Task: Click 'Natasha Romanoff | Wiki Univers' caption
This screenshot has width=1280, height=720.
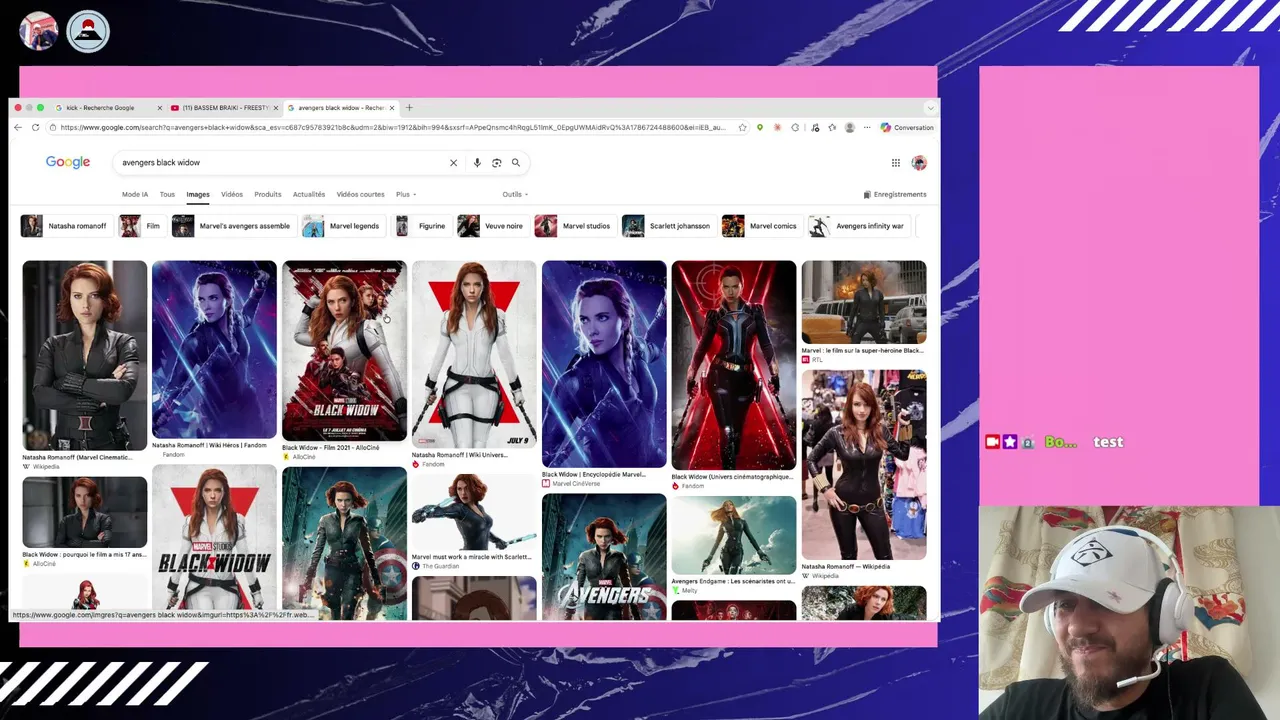Action: 460,455
